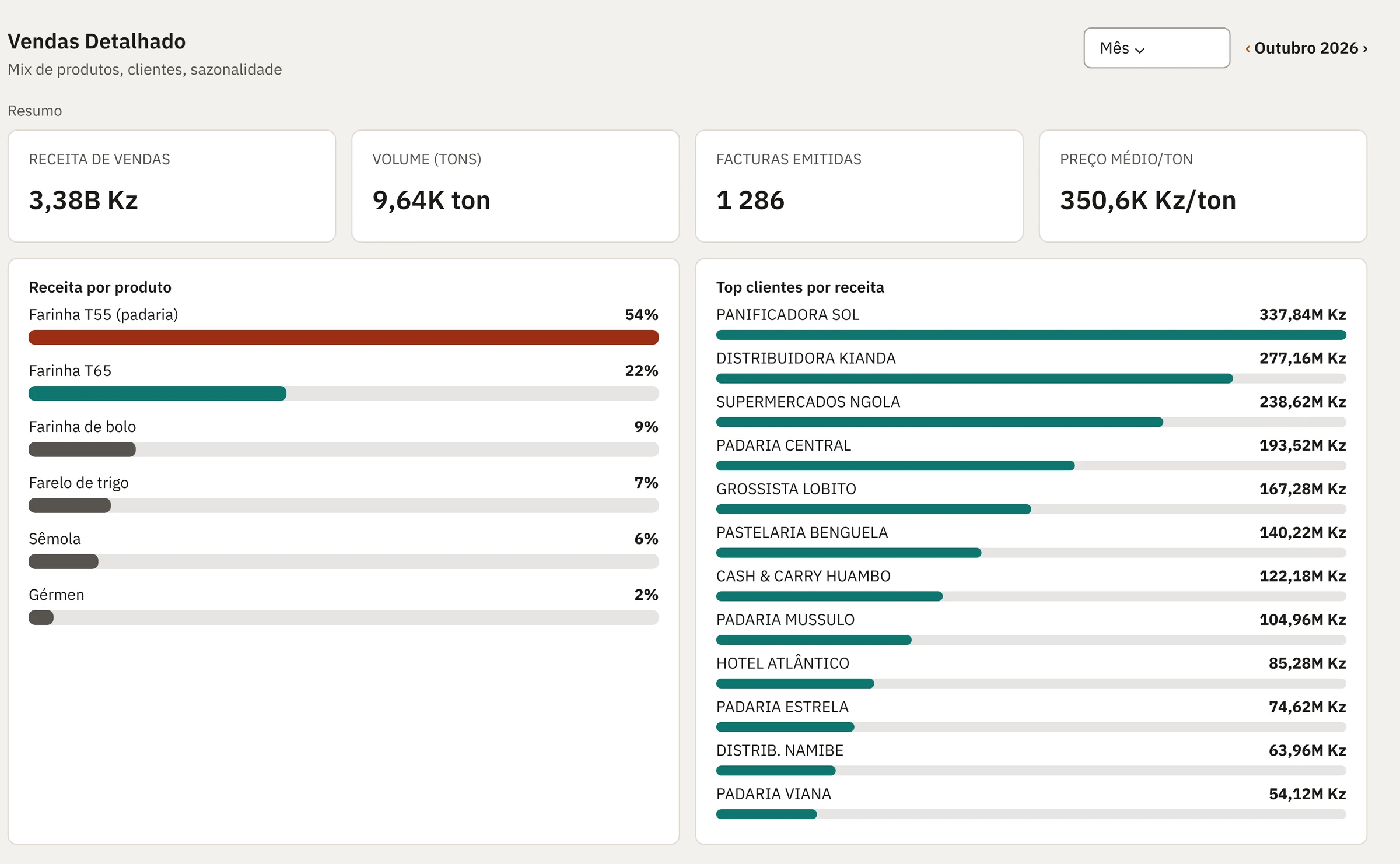The image size is (1400, 864).
Task: Select PASTELARIA BENGUELA client name
Action: [x=802, y=532]
